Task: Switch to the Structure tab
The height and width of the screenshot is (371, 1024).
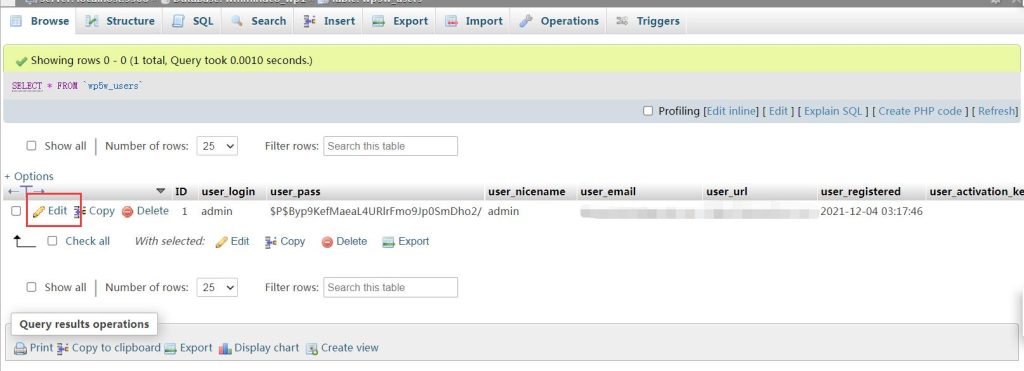Action: click(121, 21)
